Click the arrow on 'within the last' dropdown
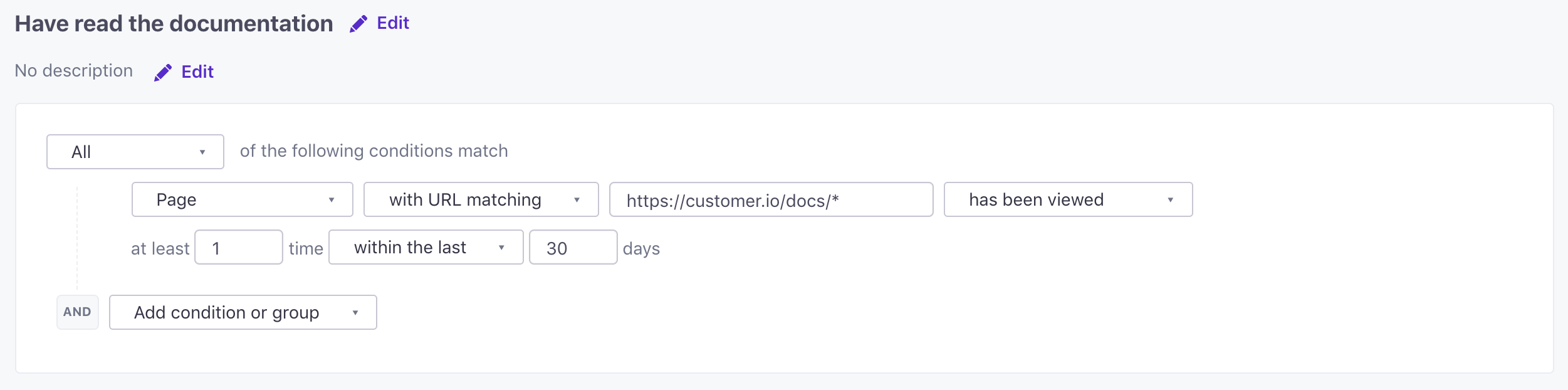Image resolution: width=1568 pixels, height=390 pixels. click(501, 248)
